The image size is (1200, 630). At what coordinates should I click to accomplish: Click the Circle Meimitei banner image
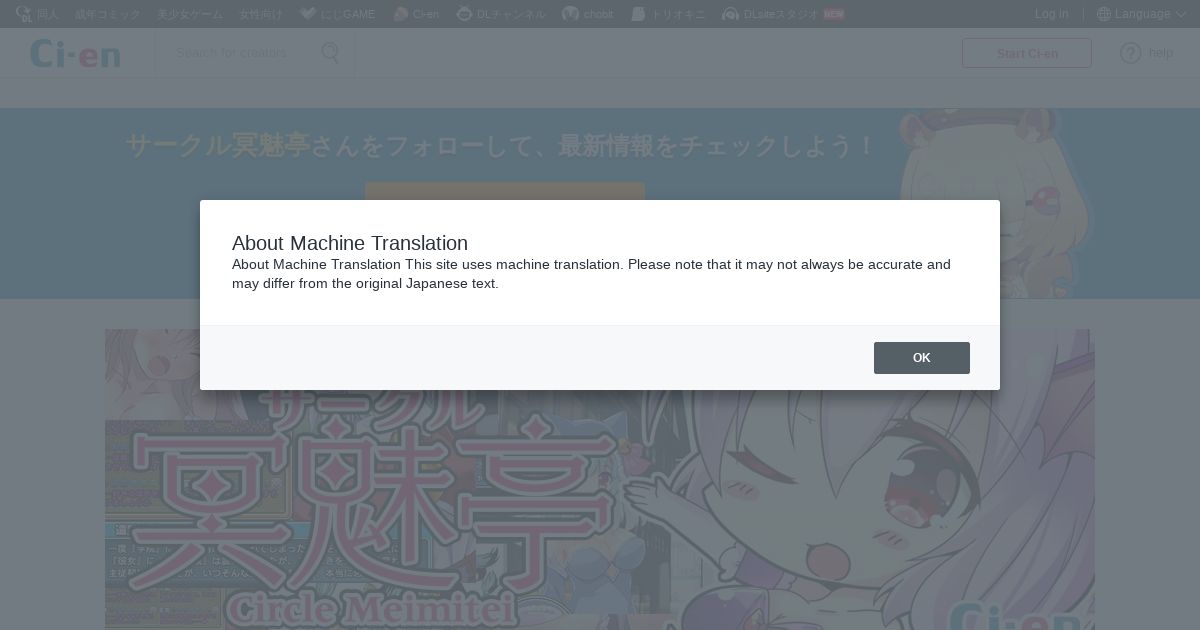click(600, 480)
